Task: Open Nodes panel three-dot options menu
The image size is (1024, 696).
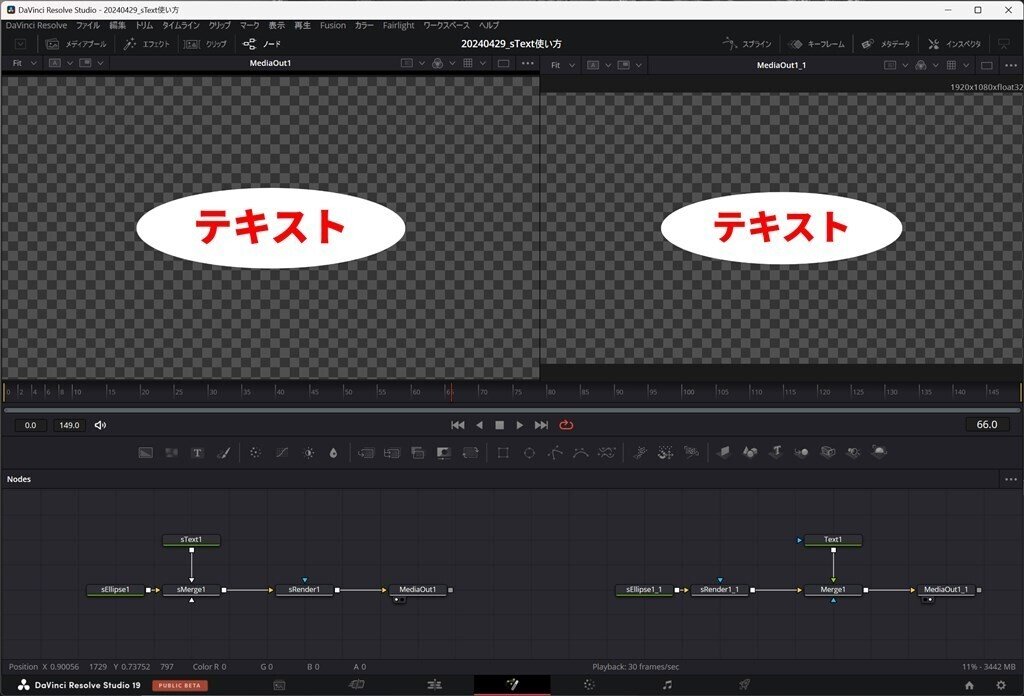Action: (1011, 479)
